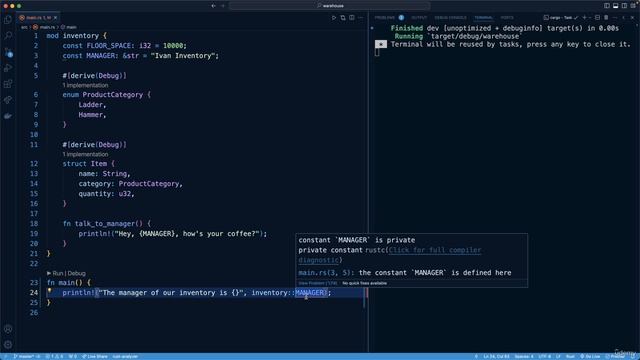Open the Search view in activity bar
The image size is (640, 360).
pos(8,36)
